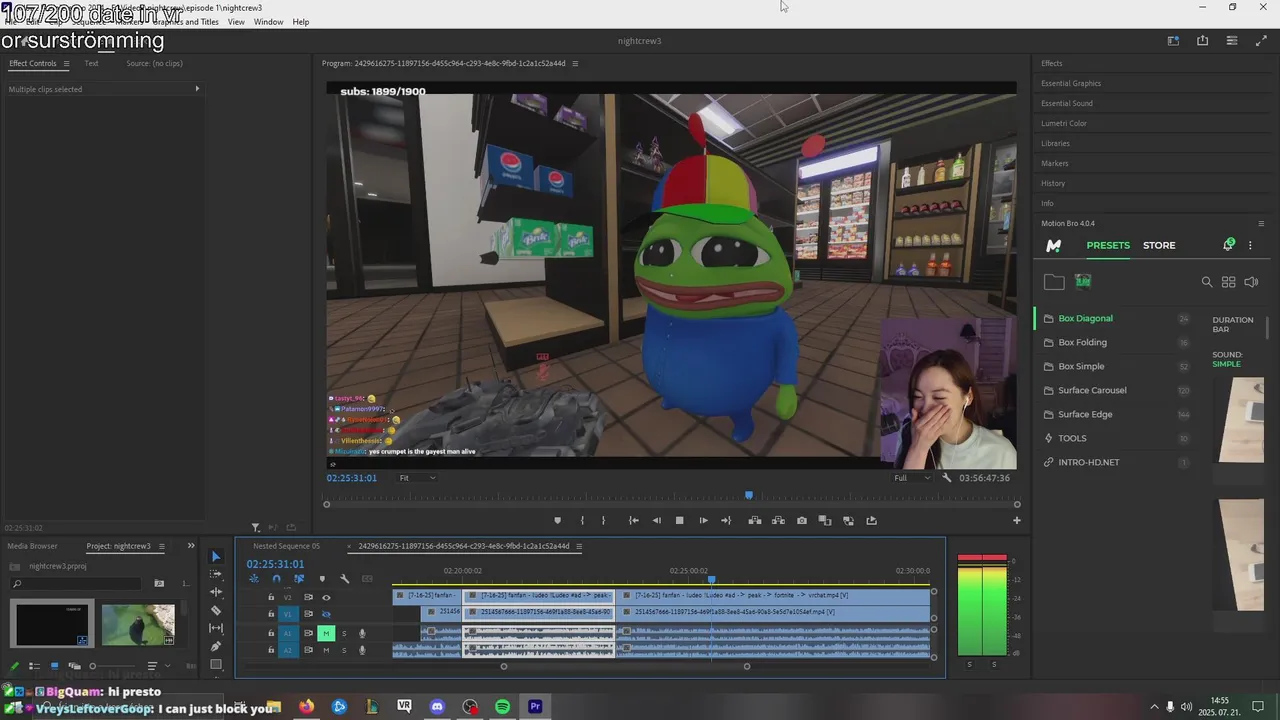The image size is (1280, 720).
Task: Open the View menu
Action: click(236, 22)
